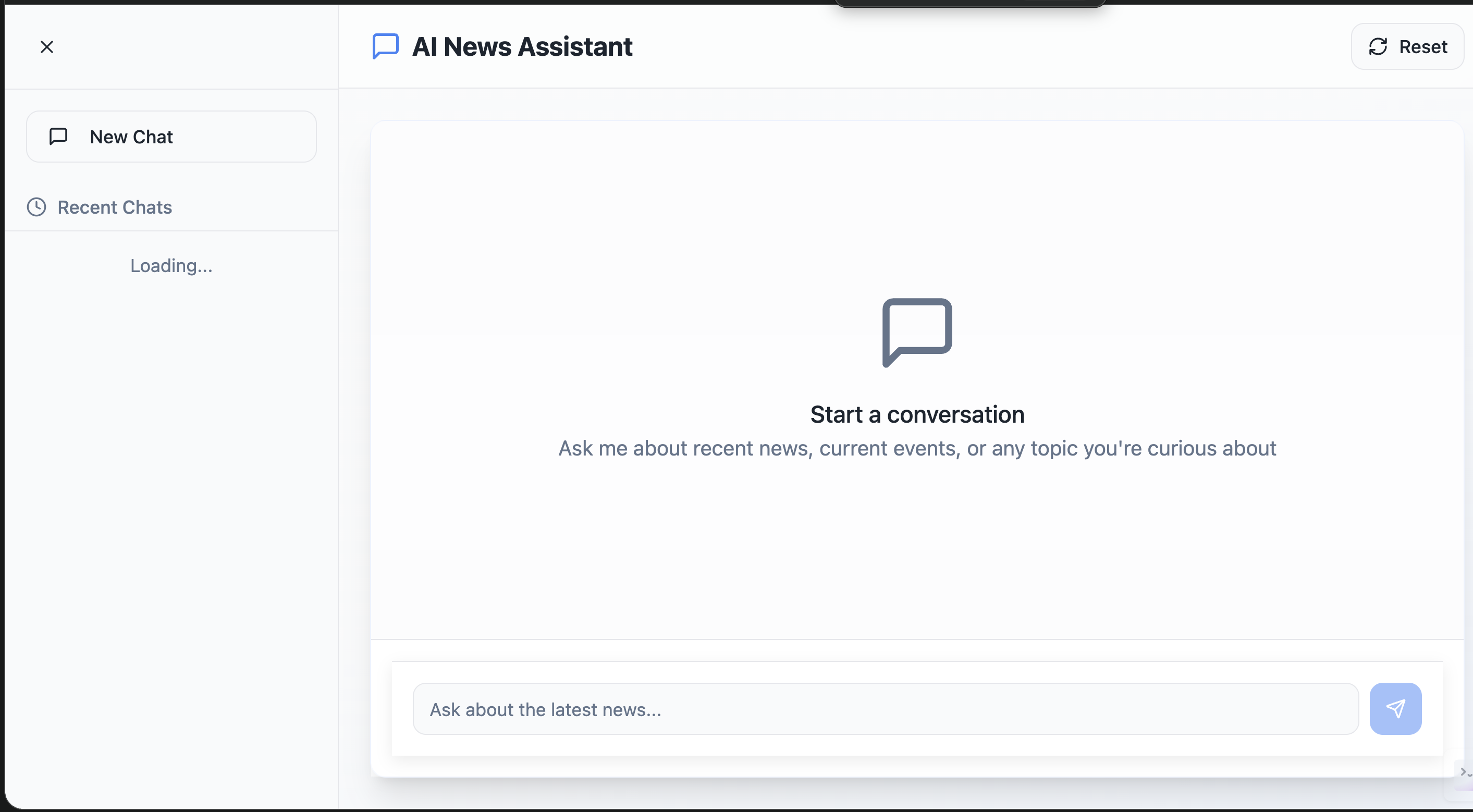Image resolution: width=1473 pixels, height=812 pixels.
Task: Select the Recent Chats section header
Action: [x=100, y=207]
